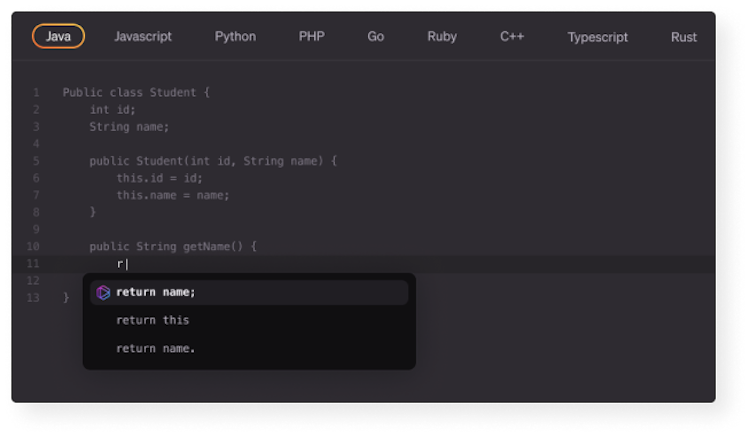Screen dimensions: 750x437
Task: Switch to the Javascript tab
Action: 143,36
